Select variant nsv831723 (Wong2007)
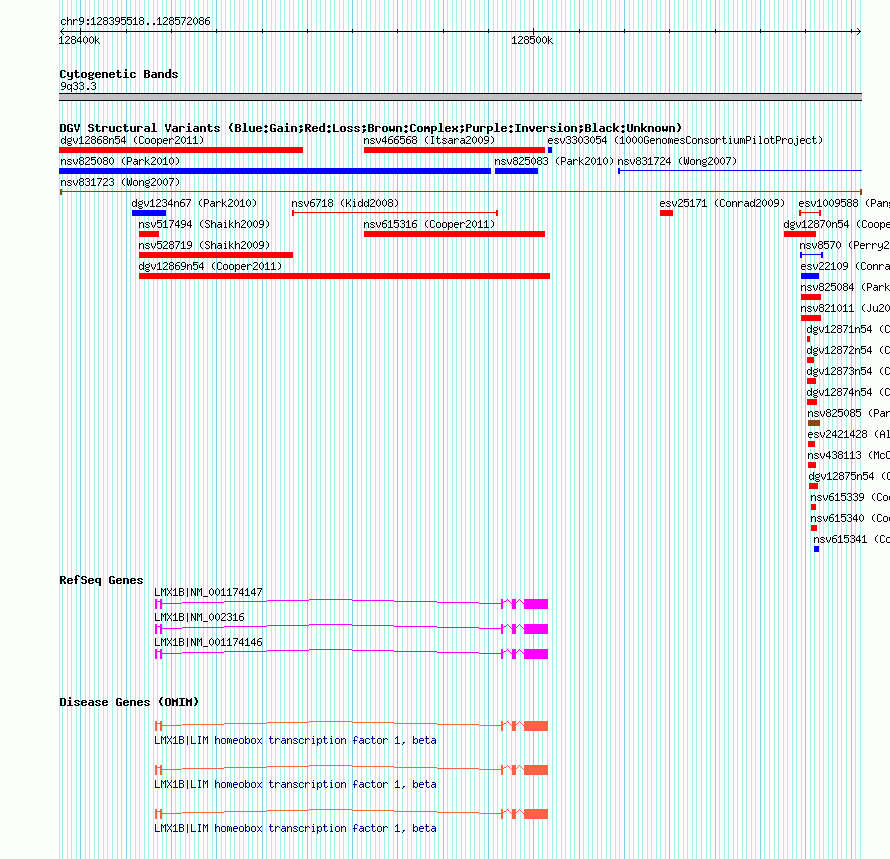The height and width of the screenshot is (859, 890). (x=120, y=182)
